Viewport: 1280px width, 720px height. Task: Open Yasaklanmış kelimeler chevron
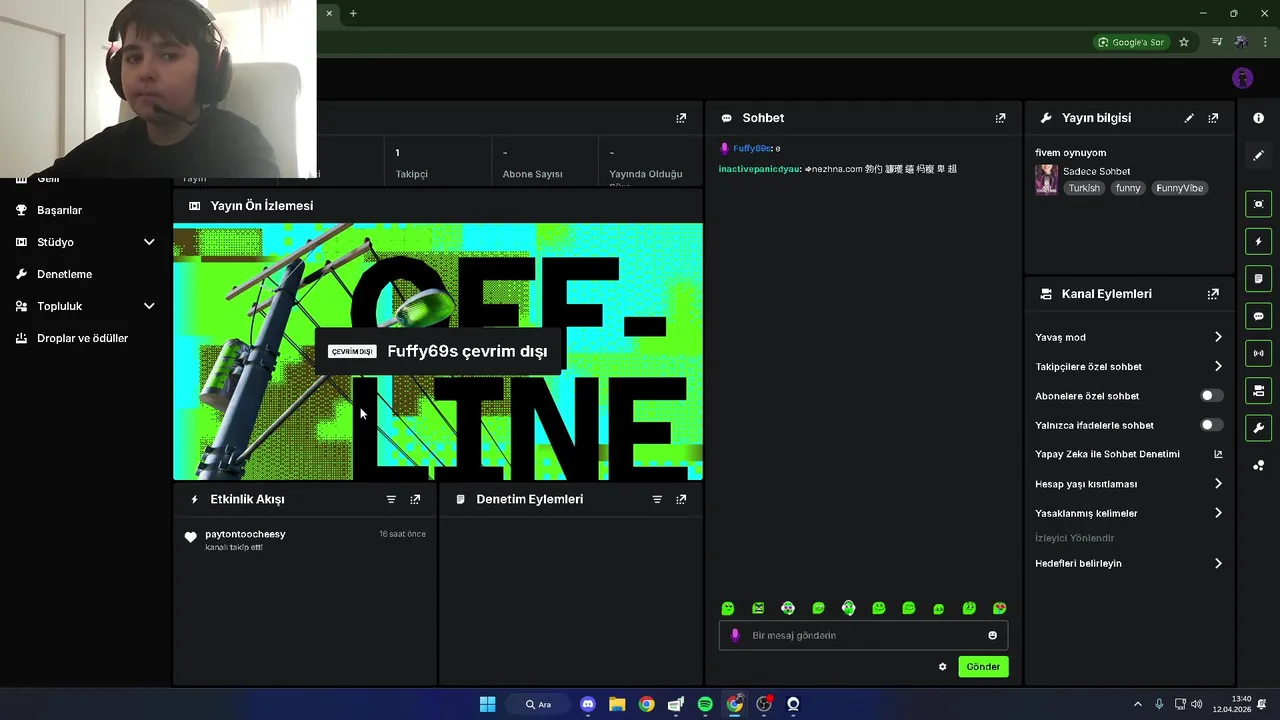pyautogui.click(x=1218, y=513)
